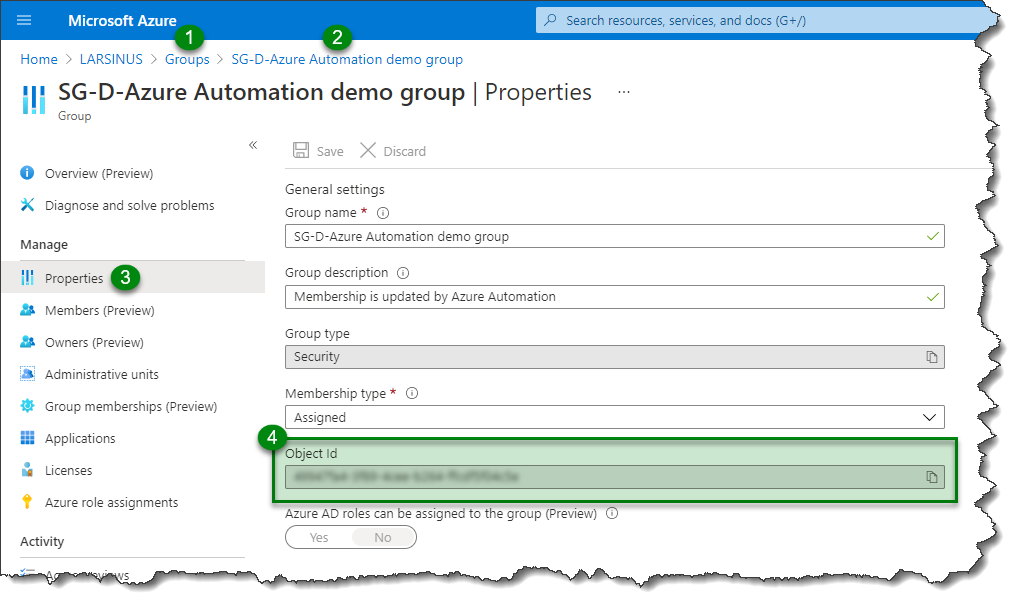Screen dimensions: 1021x611
Task: Select Properties in Manage section
Action: [133, 277]
